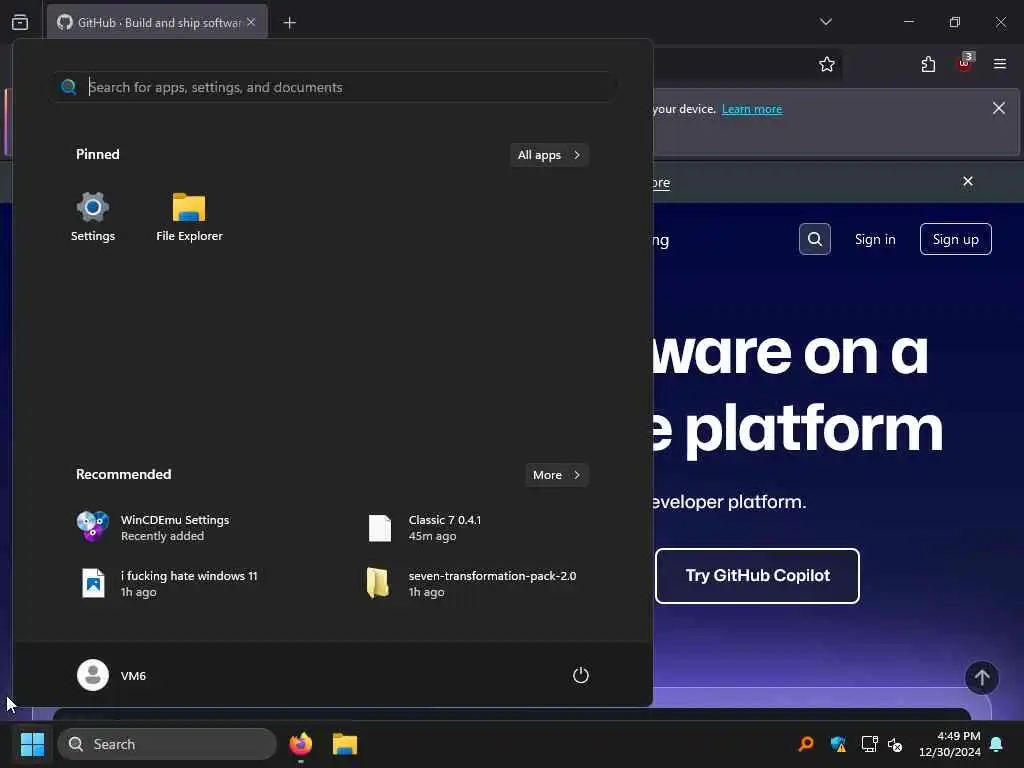Open Firefox hamburger application menu

pyautogui.click(x=1000, y=64)
